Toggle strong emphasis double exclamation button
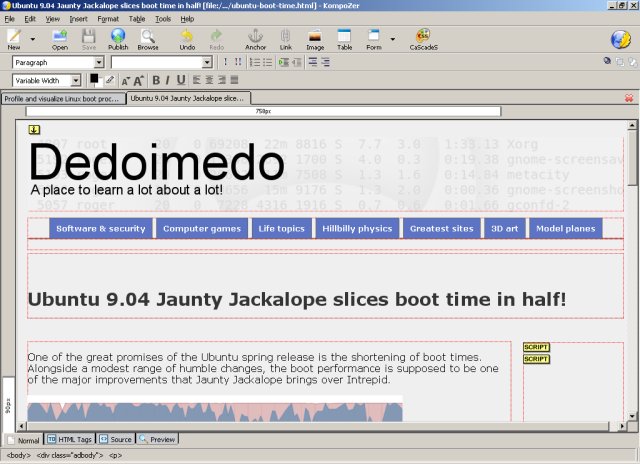The image size is (640, 464). 238,62
